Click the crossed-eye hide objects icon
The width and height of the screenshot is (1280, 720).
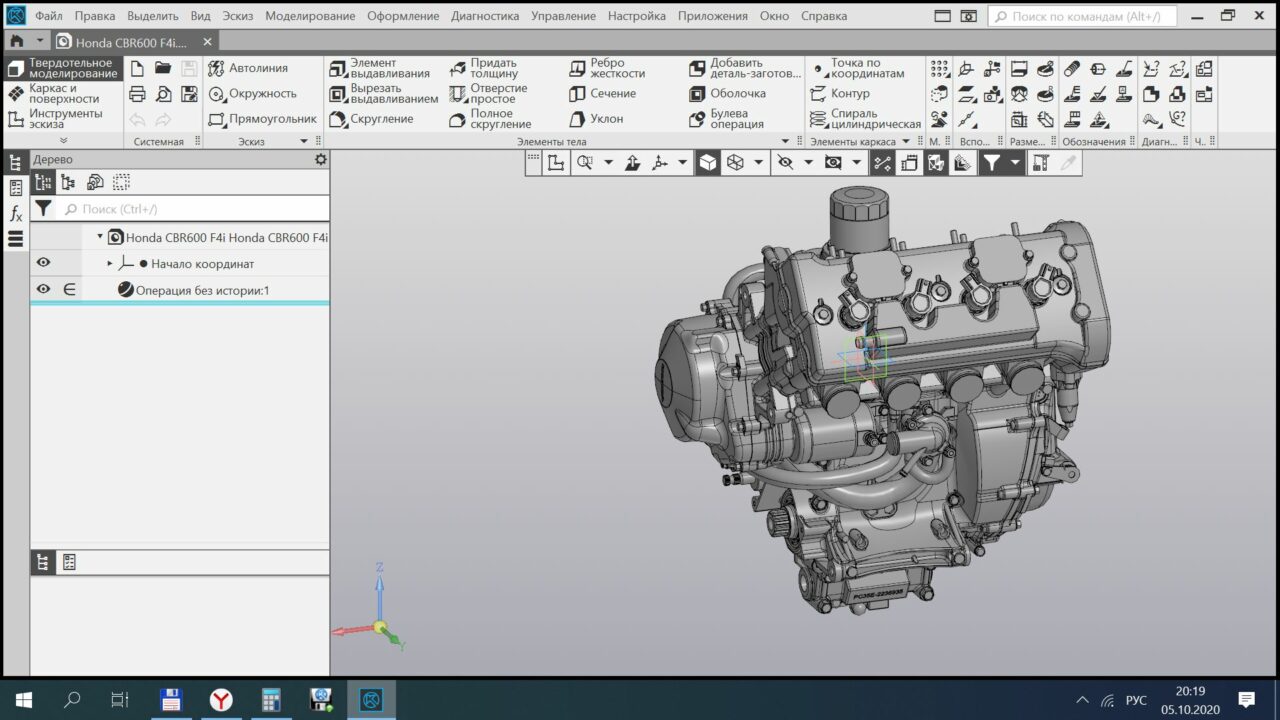pos(785,163)
